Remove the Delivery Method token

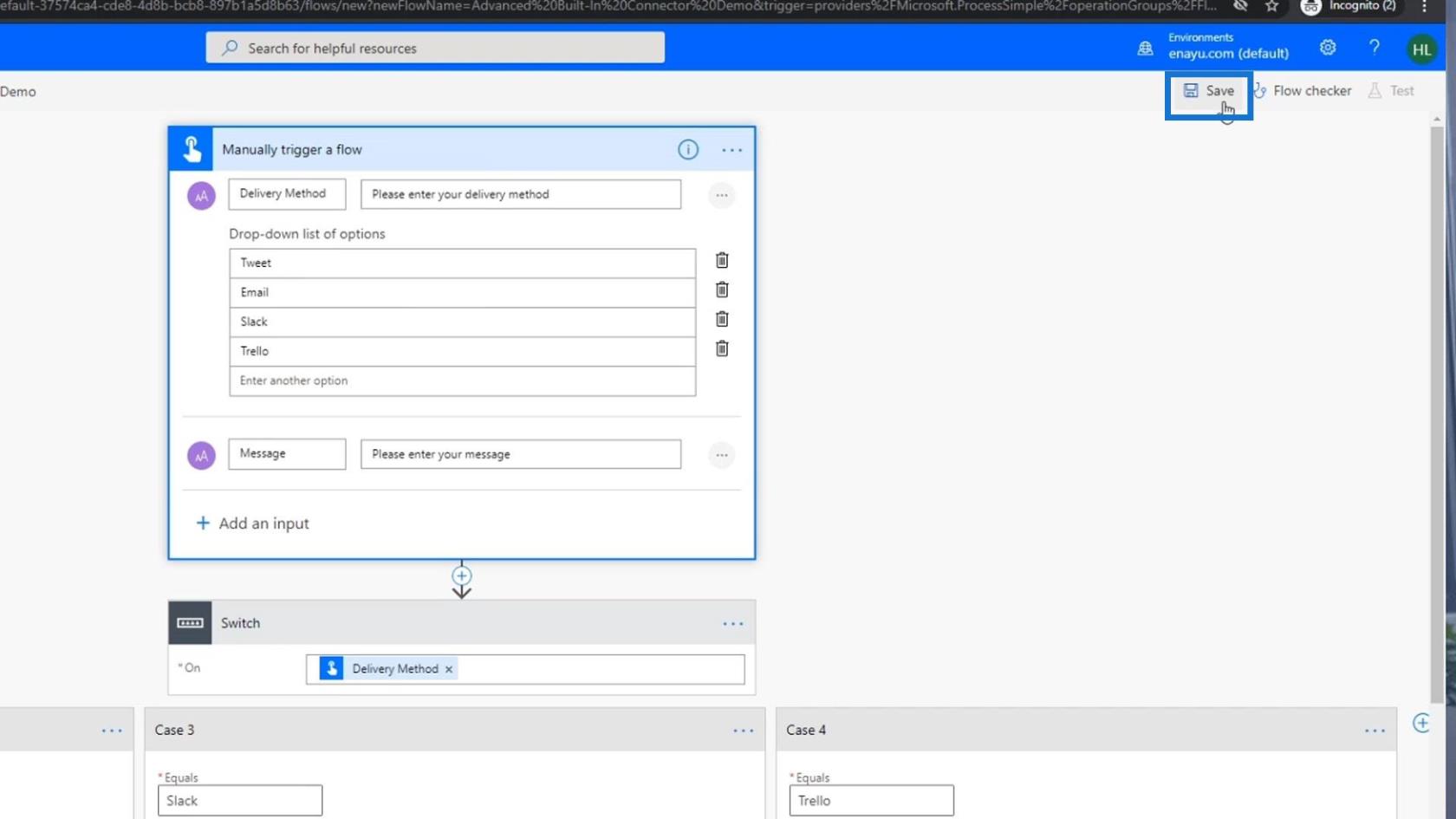[x=449, y=669]
